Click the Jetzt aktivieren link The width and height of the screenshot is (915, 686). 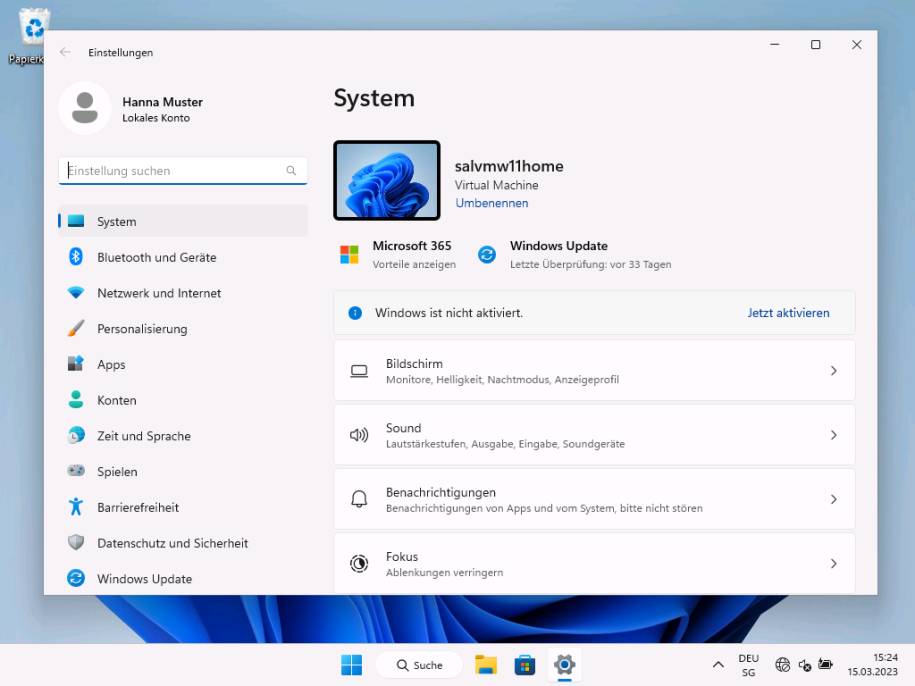click(788, 313)
